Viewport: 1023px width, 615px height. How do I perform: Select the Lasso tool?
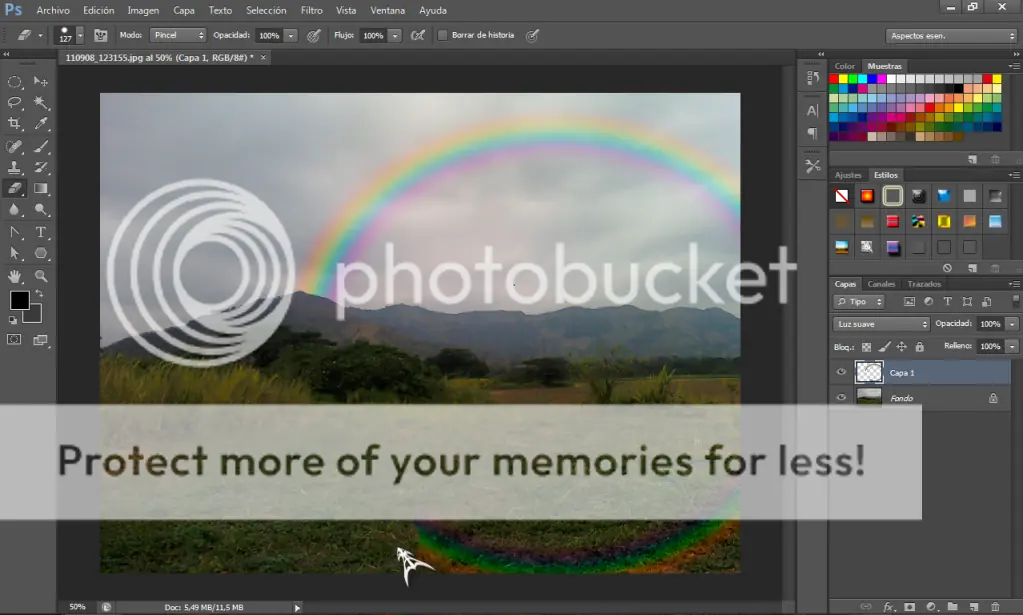click(14, 102)
